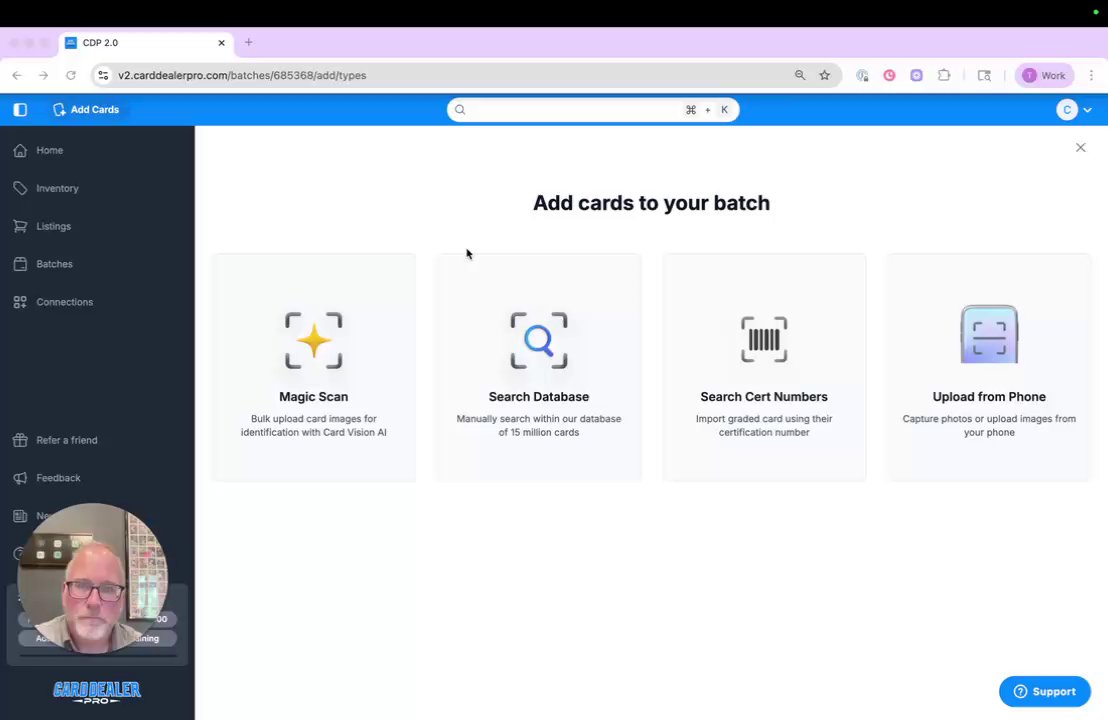Click the webcam video bubble
The image size is (1108, 720).
[x=93, y=578]
